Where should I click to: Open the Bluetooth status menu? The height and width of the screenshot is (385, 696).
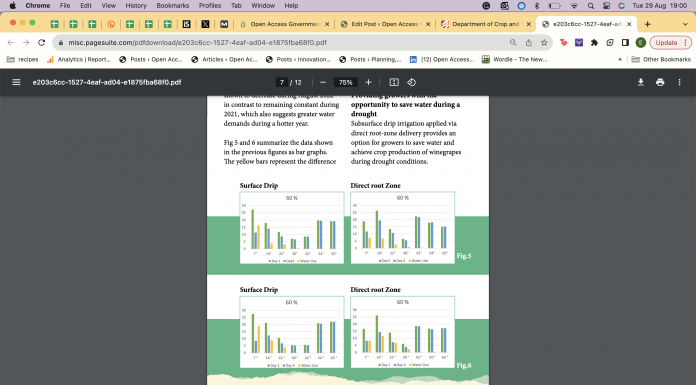[537, 5]
